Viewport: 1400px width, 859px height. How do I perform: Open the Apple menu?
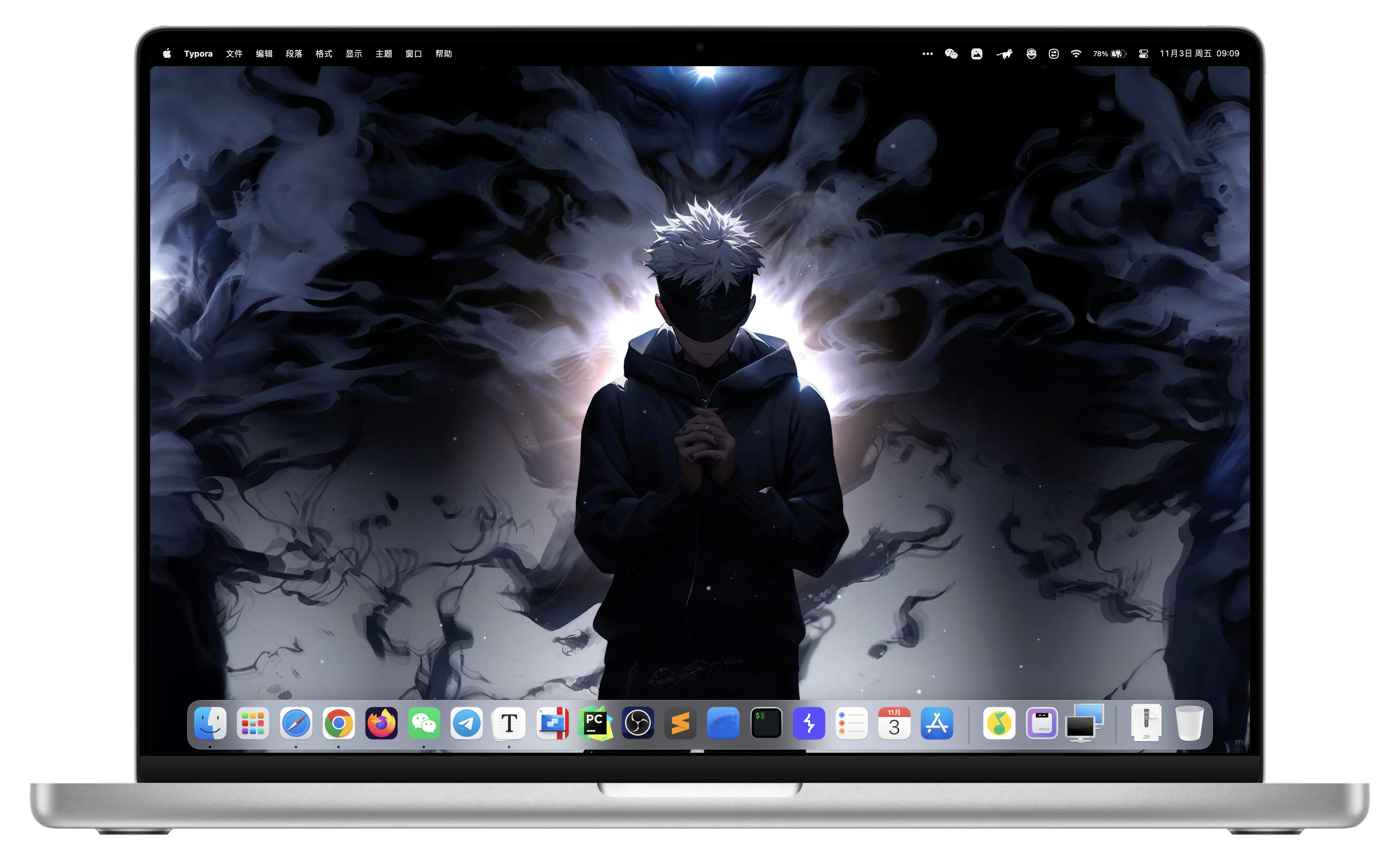tap(166, 53)
